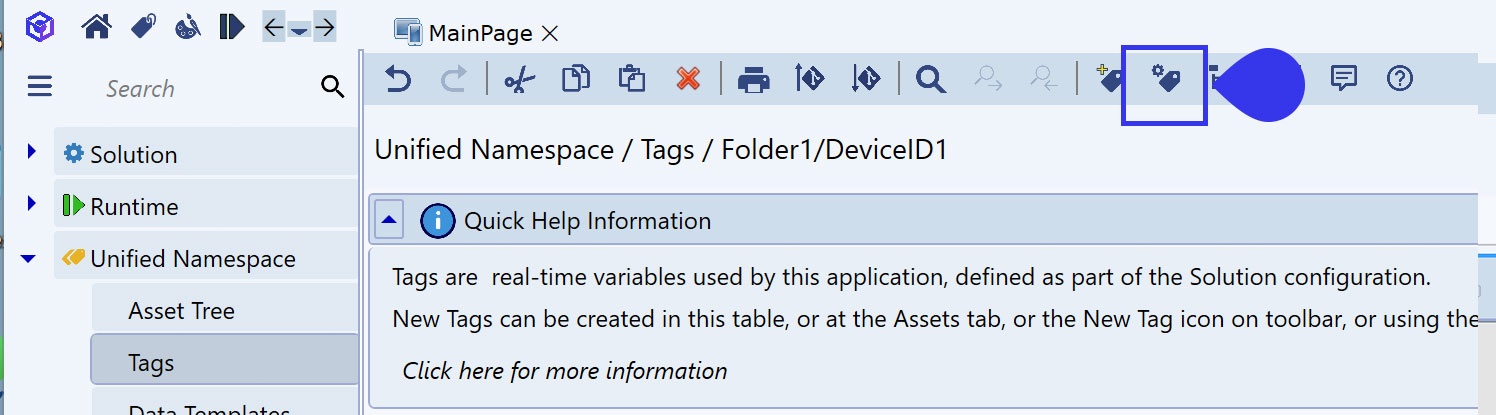The height and width of the screenshot is (415, 1496).
Task: Click the Home icon in top bar
Action: coord(97,27)
